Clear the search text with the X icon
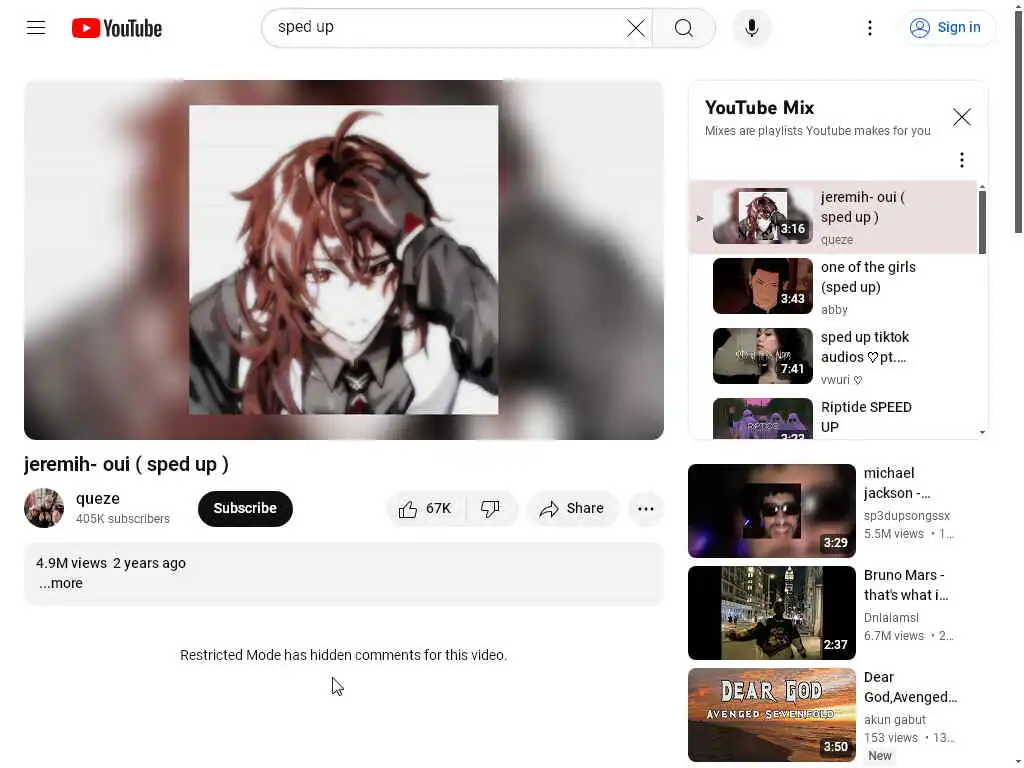The image size is (1024, 768). [x=635, y=28]
